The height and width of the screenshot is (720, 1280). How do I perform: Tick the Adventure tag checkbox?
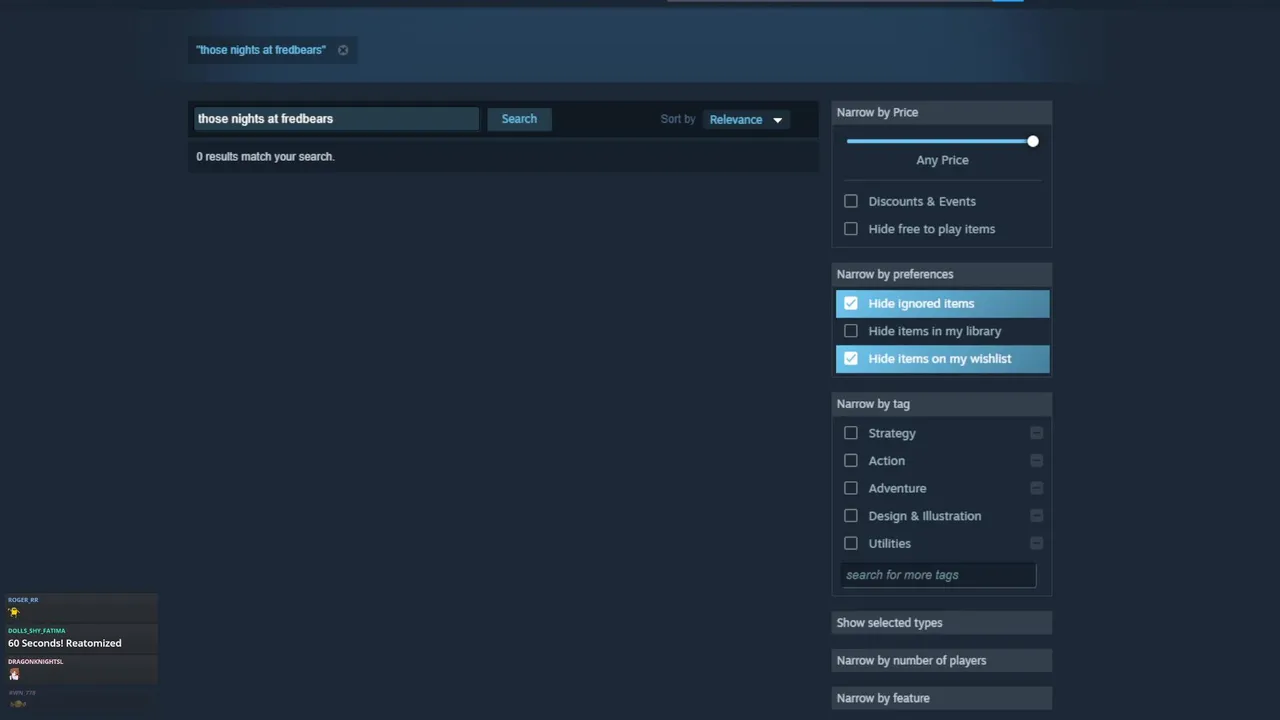(851, 488)
